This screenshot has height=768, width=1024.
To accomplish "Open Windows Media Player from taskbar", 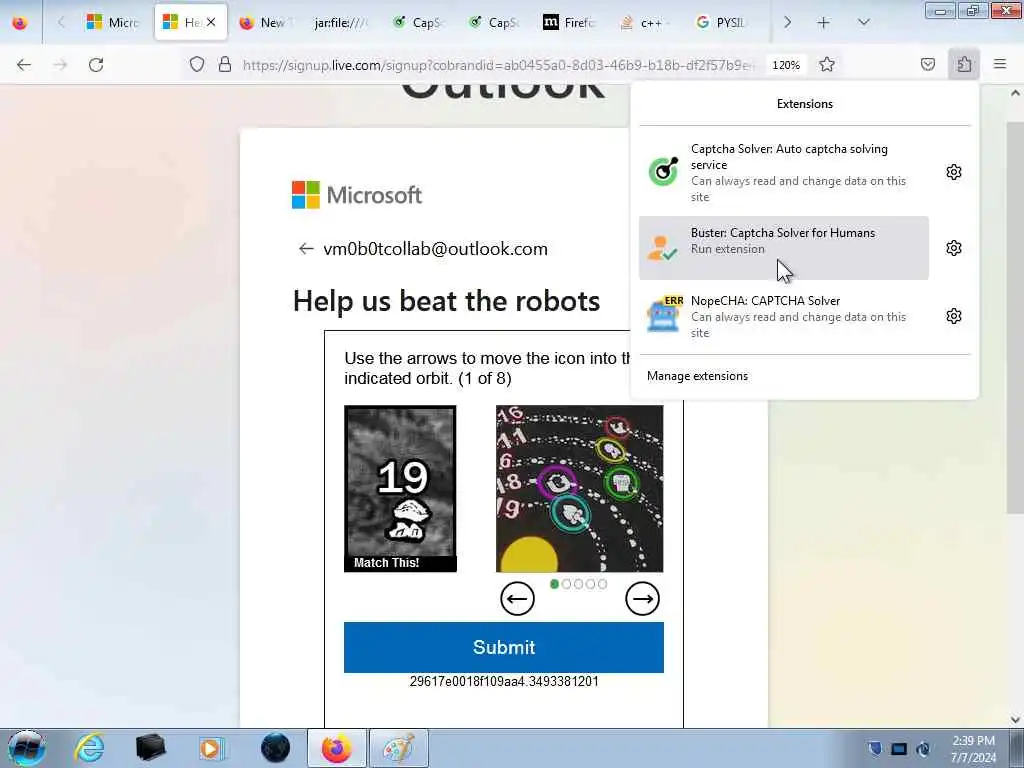I will point(212,748).
